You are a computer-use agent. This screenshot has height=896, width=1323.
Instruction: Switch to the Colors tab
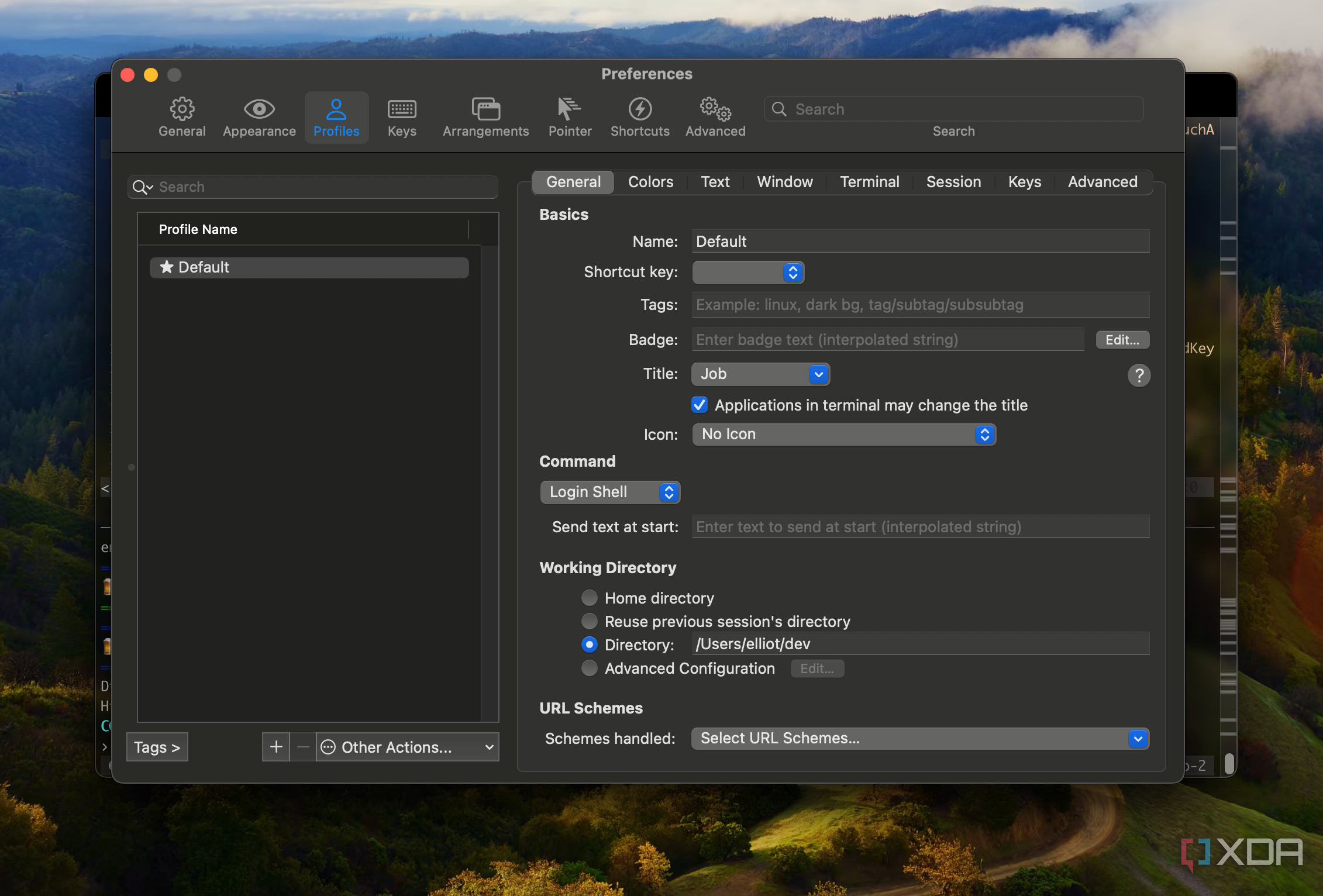click(x=650, y=182)
